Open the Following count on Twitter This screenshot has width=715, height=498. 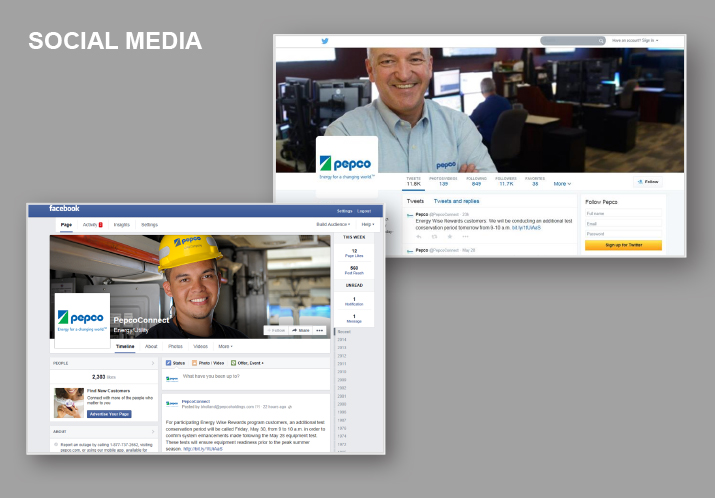[477, 182]
